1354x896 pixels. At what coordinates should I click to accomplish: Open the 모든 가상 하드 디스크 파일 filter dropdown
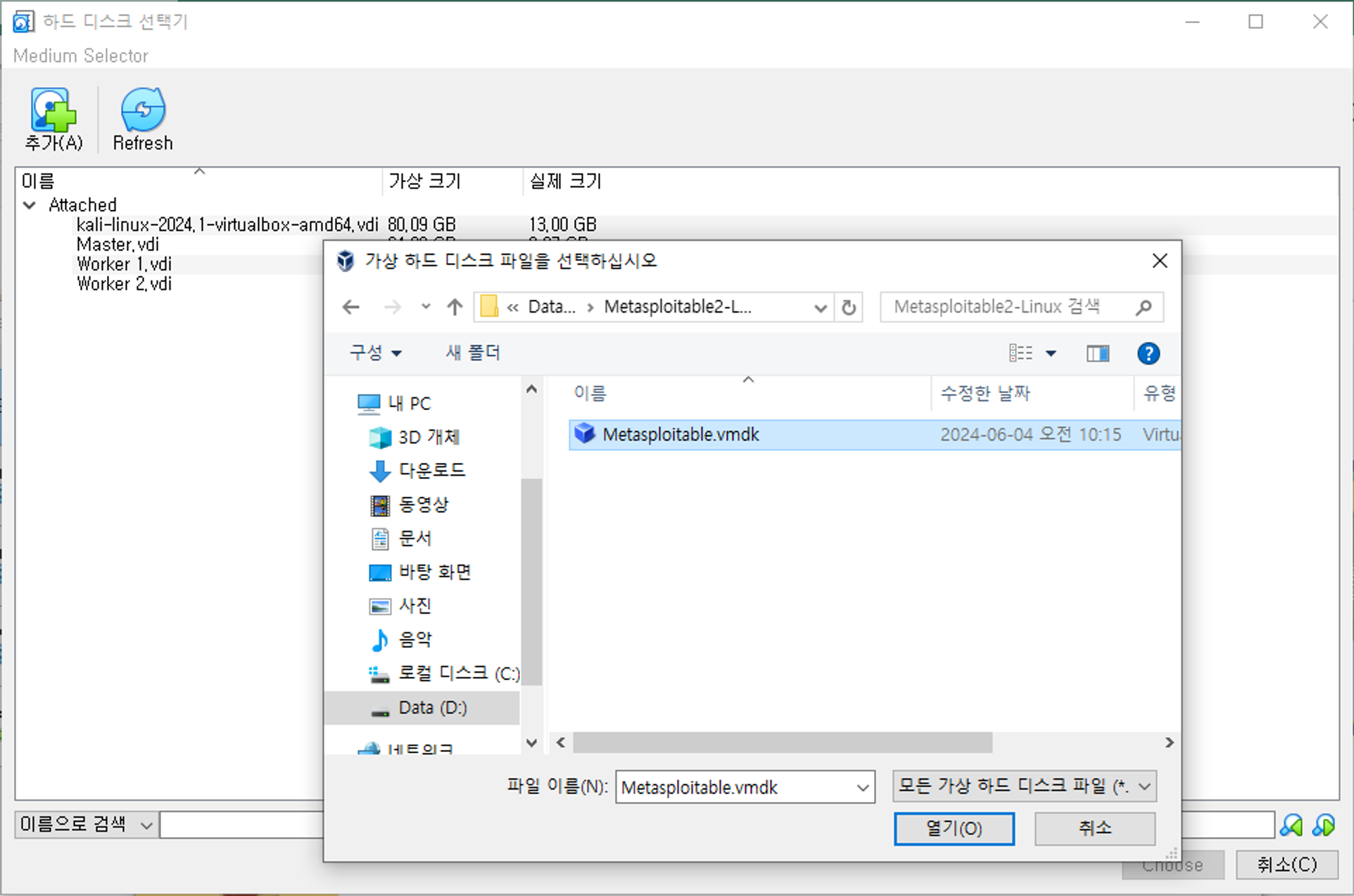[1024, 786]
